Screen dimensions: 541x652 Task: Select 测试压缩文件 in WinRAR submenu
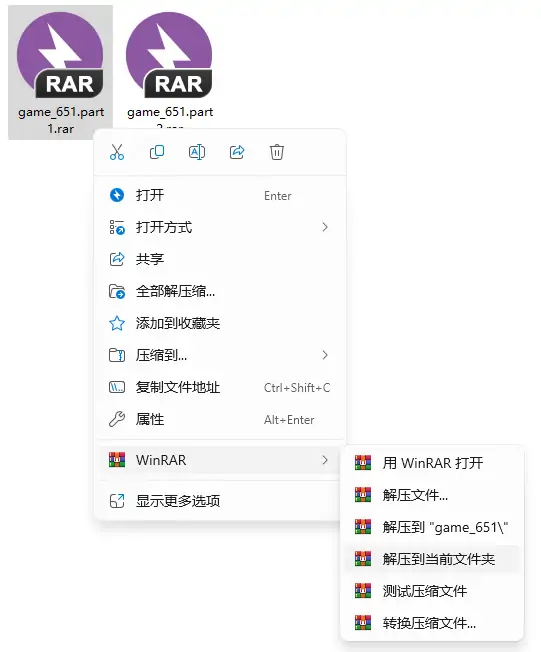[432, 591]
